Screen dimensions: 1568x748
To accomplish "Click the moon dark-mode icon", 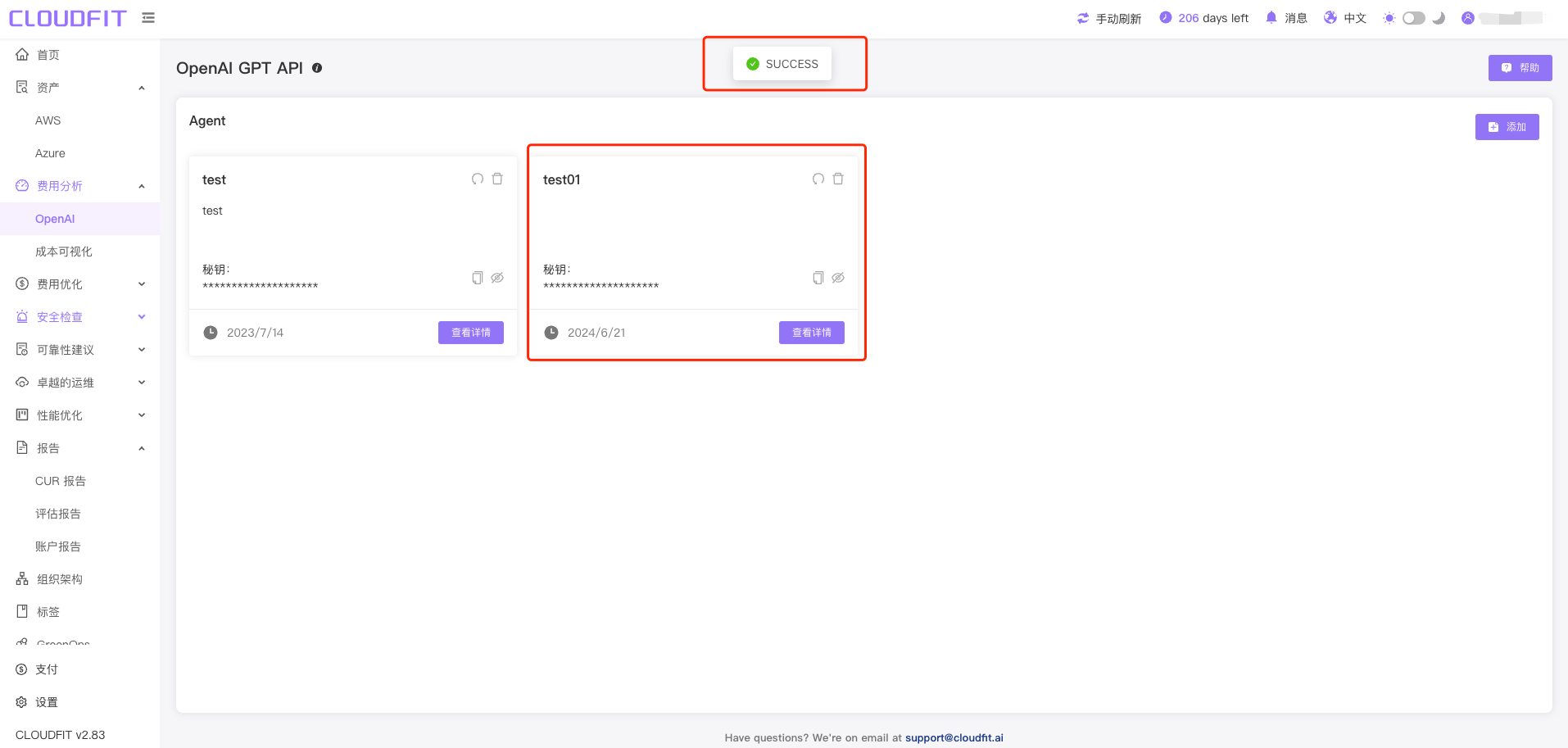I will pyautogui.click(x=1439, y=18).
